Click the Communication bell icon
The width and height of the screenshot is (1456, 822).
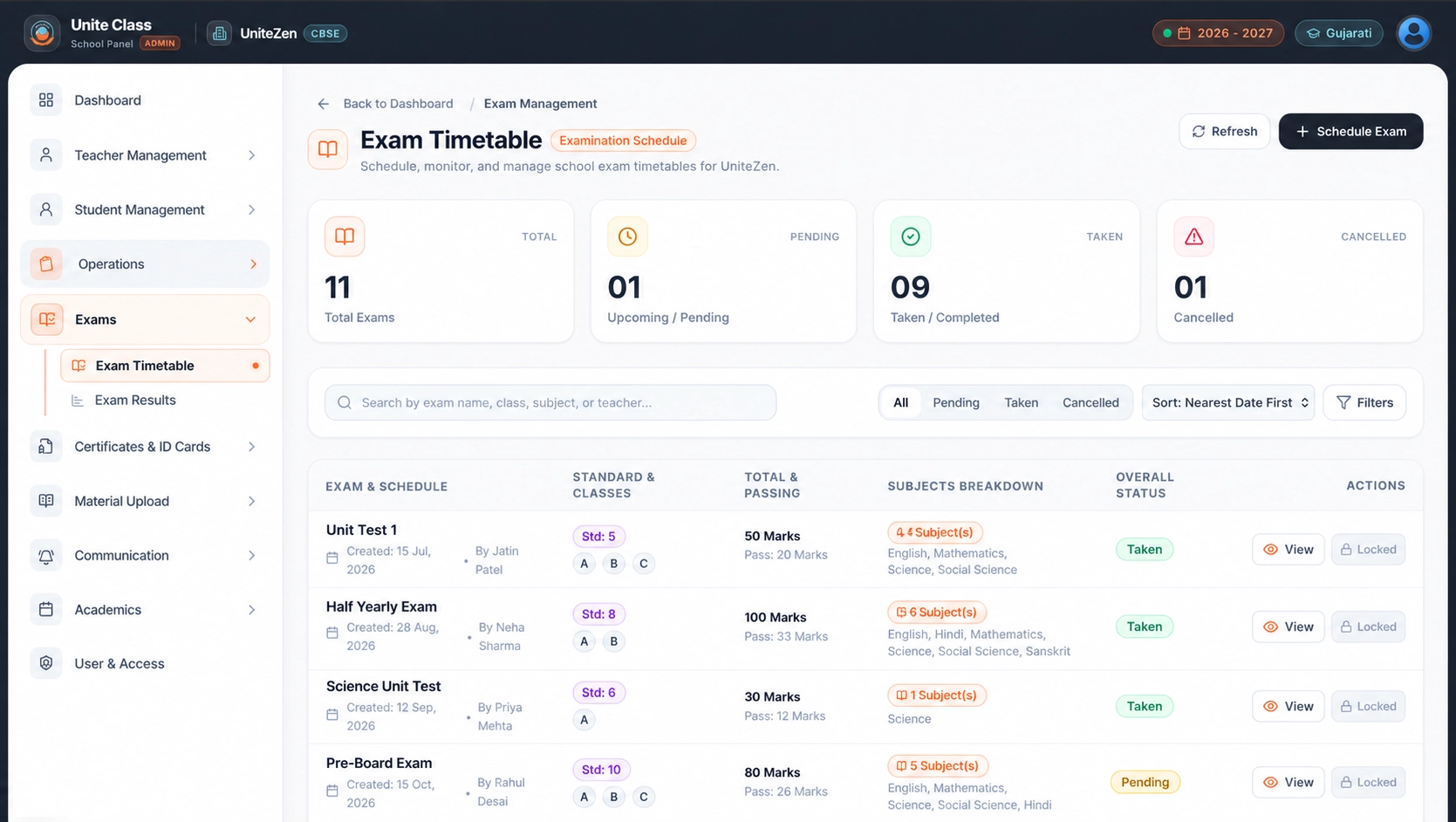point(46,555)
